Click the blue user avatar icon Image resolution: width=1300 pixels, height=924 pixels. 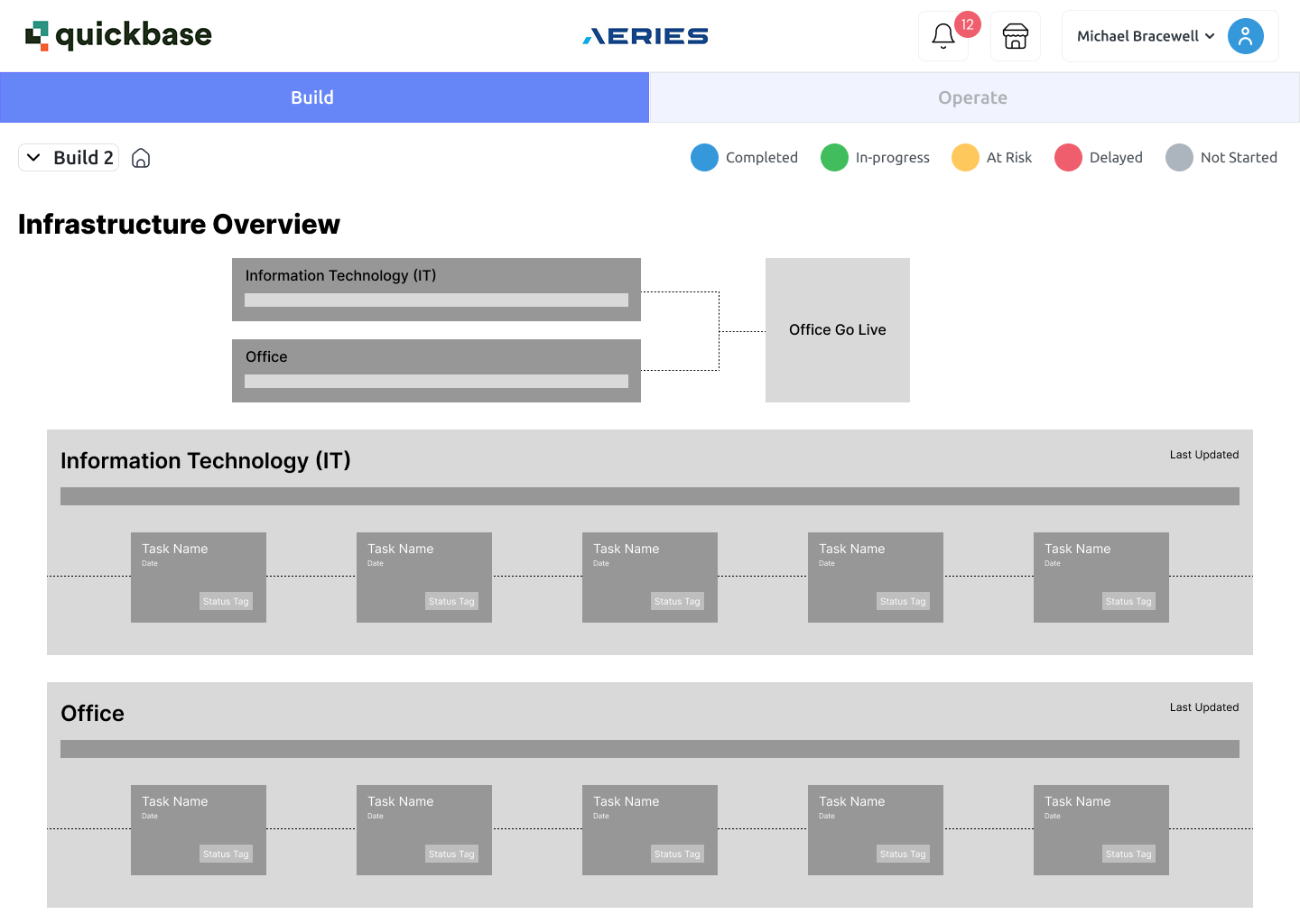point(1245,36)
